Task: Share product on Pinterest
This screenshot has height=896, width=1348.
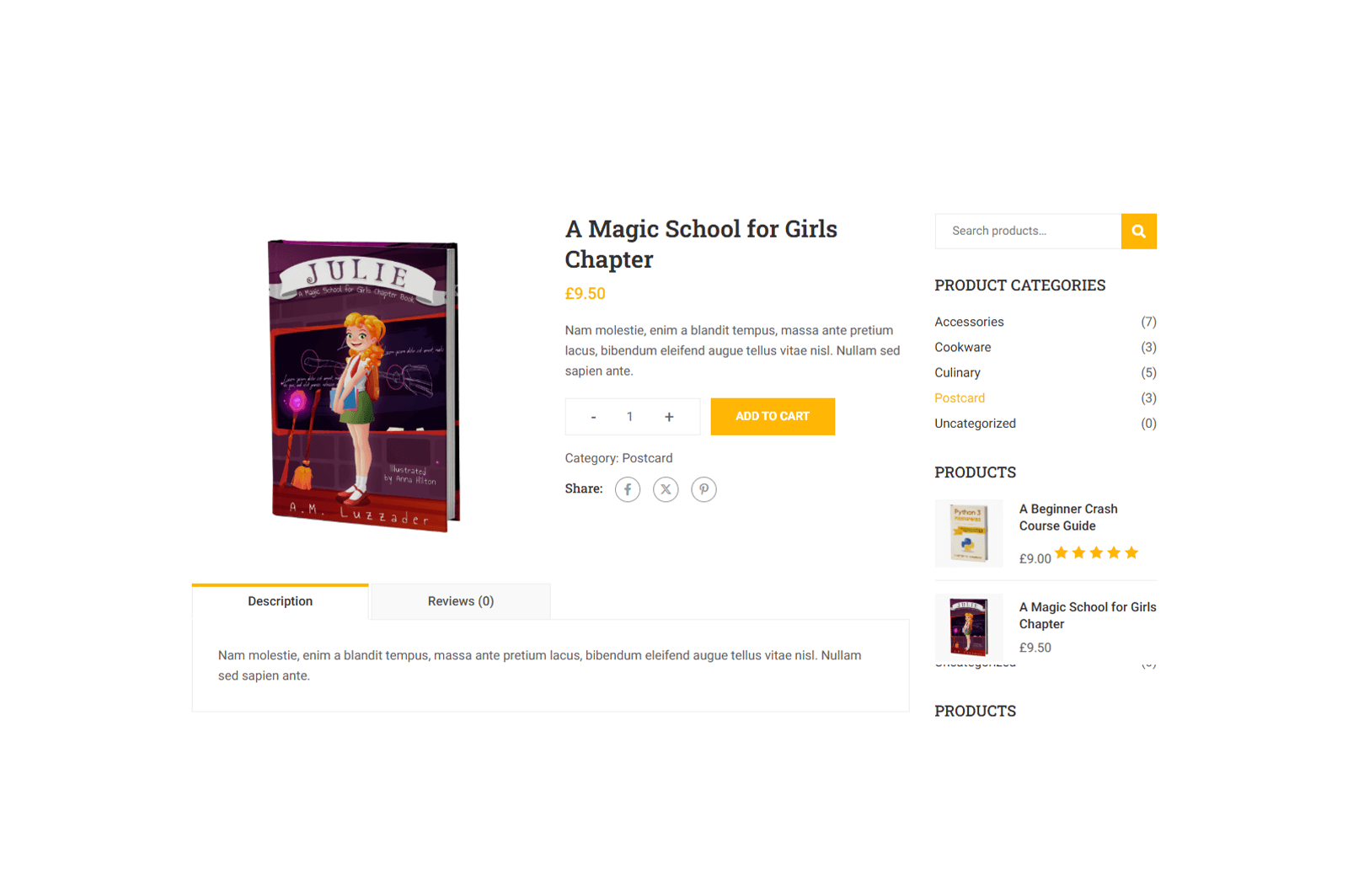Action: (704, 489)
